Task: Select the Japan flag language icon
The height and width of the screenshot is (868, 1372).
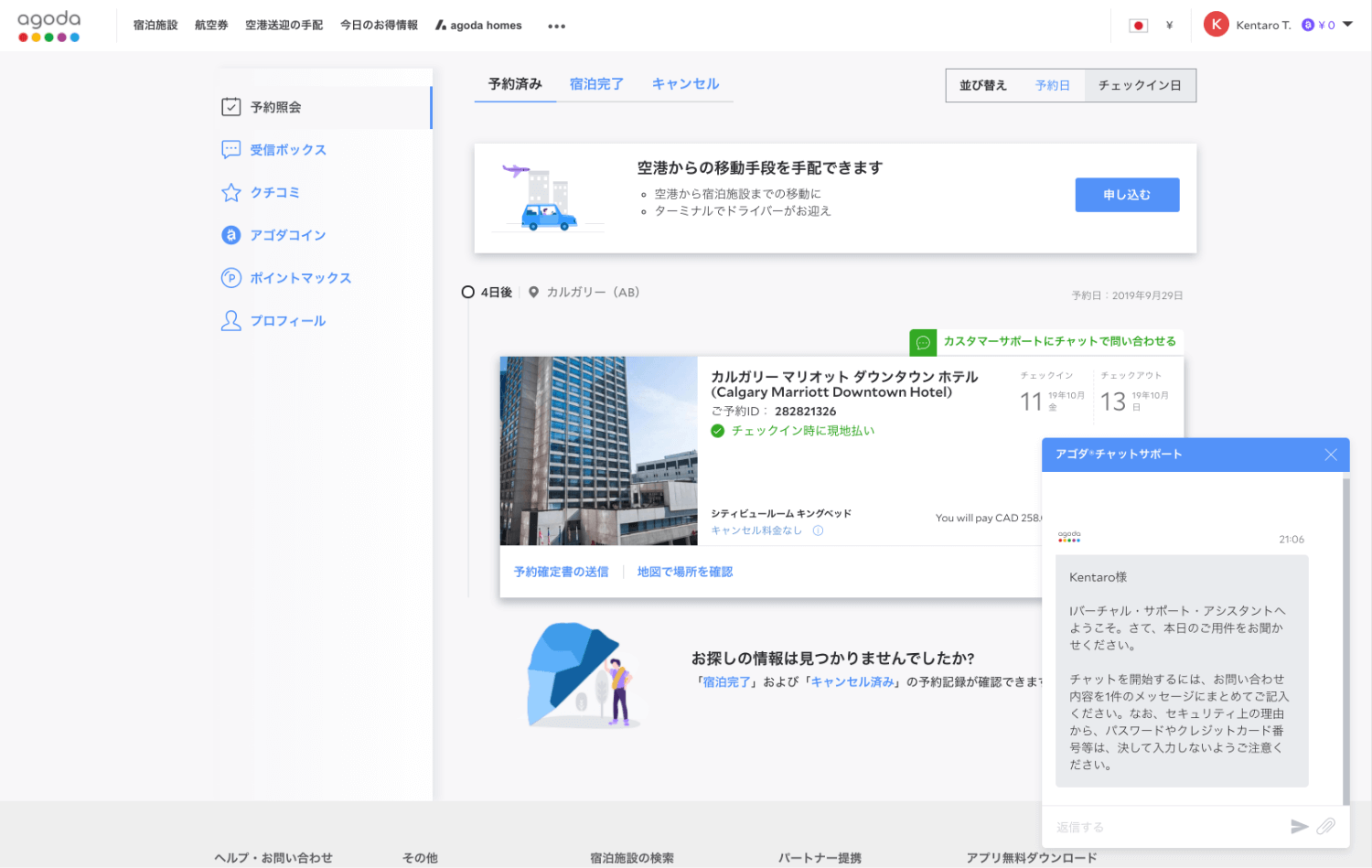Action: (1138, 26)
